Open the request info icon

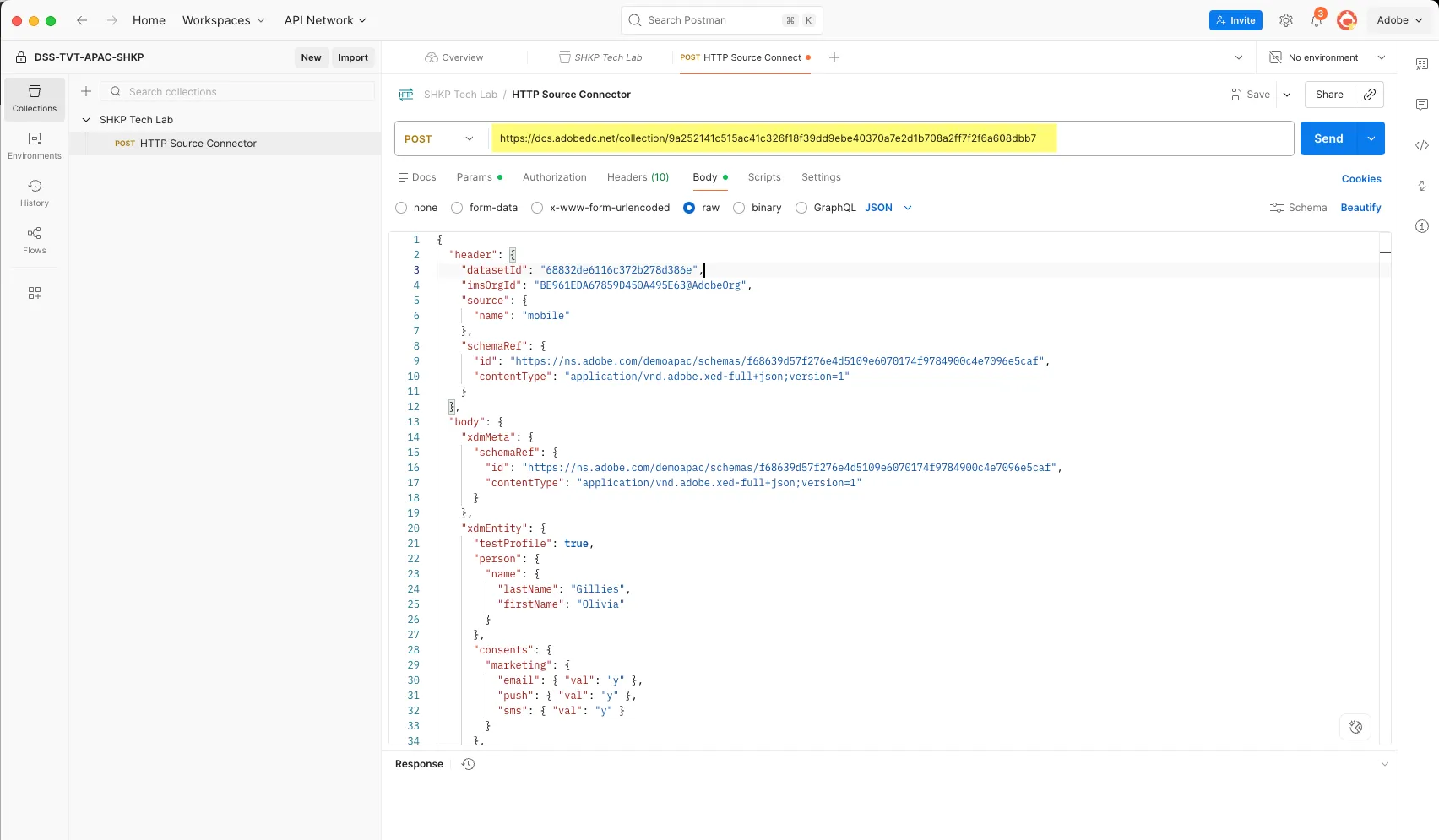[x=1422, y=226]
